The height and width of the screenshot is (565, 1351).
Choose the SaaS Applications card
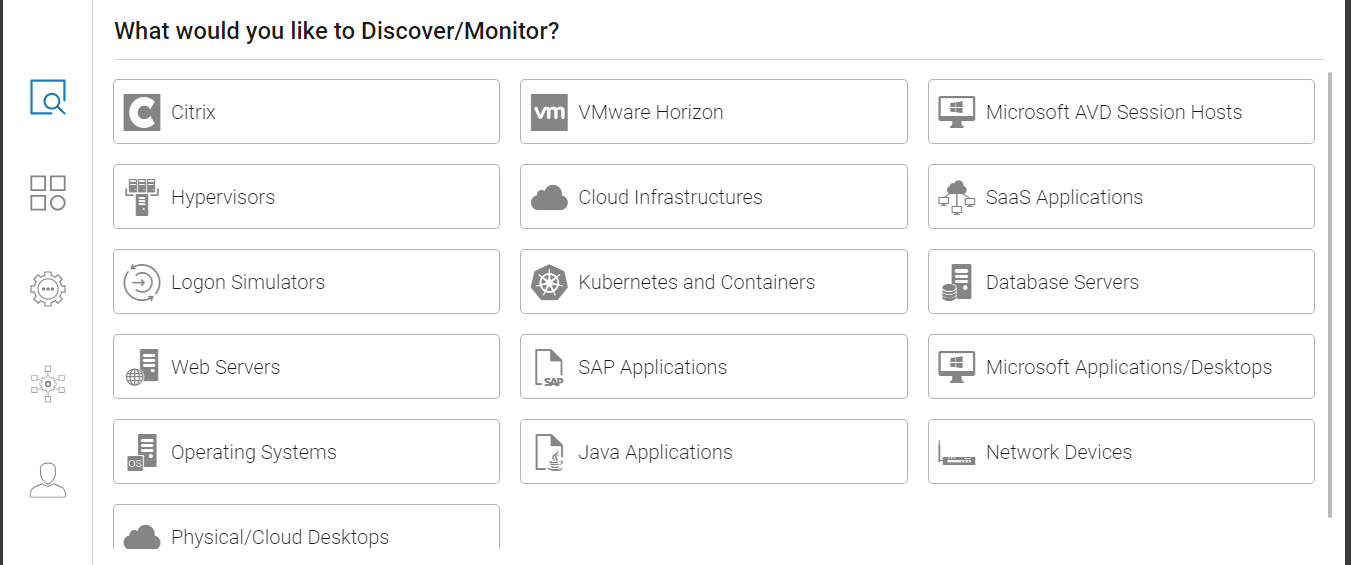point(1121,197)
